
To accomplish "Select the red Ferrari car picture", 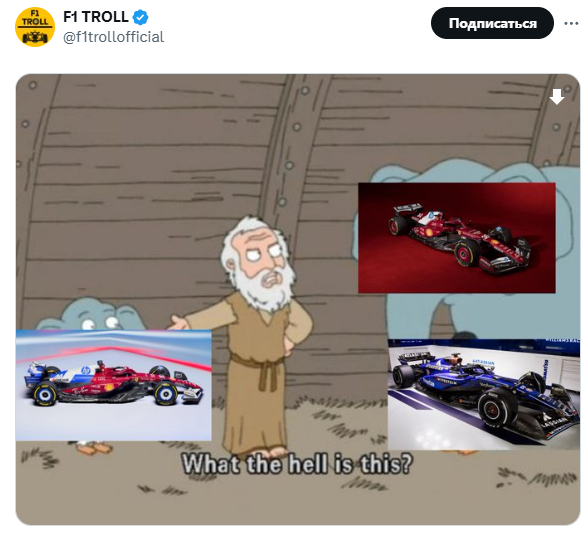I will click(x=457, y=238).
